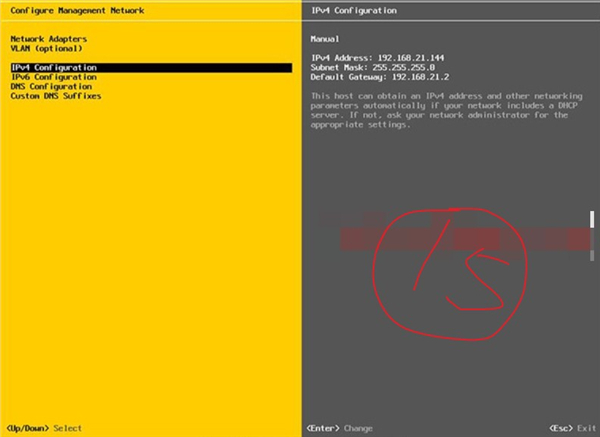Open DNS Configuration settings
Image resolution: width=600 pixels, height=437 pixels.
click(x=51, y=87)
